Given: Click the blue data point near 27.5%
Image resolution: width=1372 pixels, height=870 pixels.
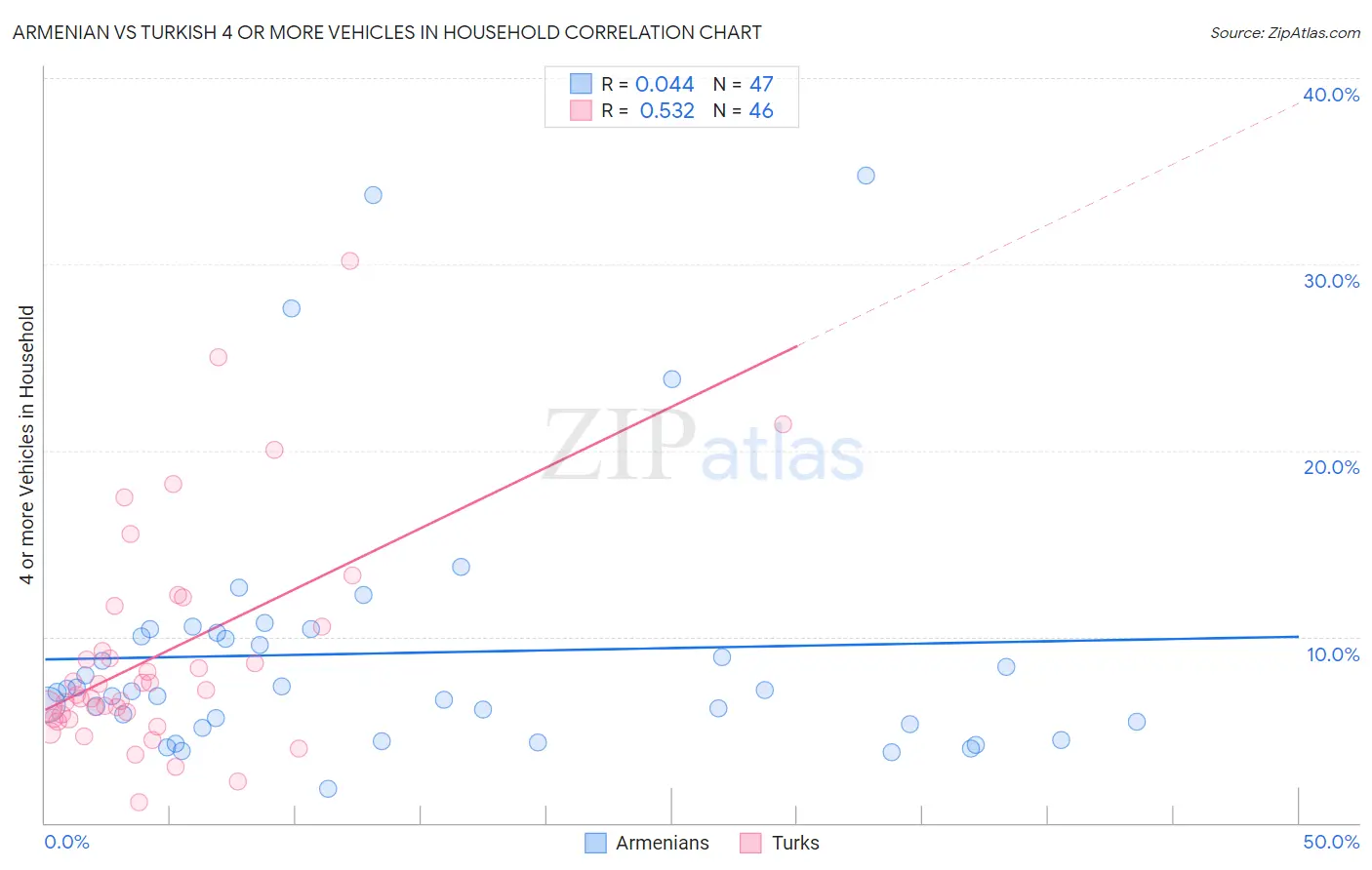Looking at the screenshot, I should pyautogui.click(x=291, y=308).
